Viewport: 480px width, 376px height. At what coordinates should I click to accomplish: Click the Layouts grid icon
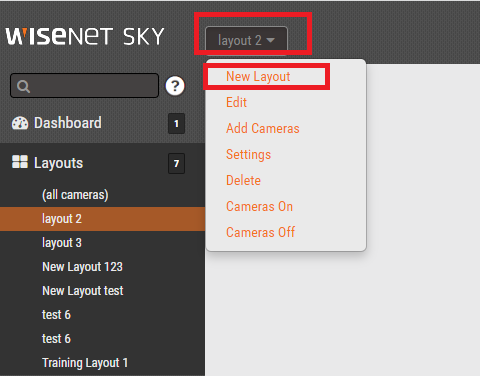(20, 162)
